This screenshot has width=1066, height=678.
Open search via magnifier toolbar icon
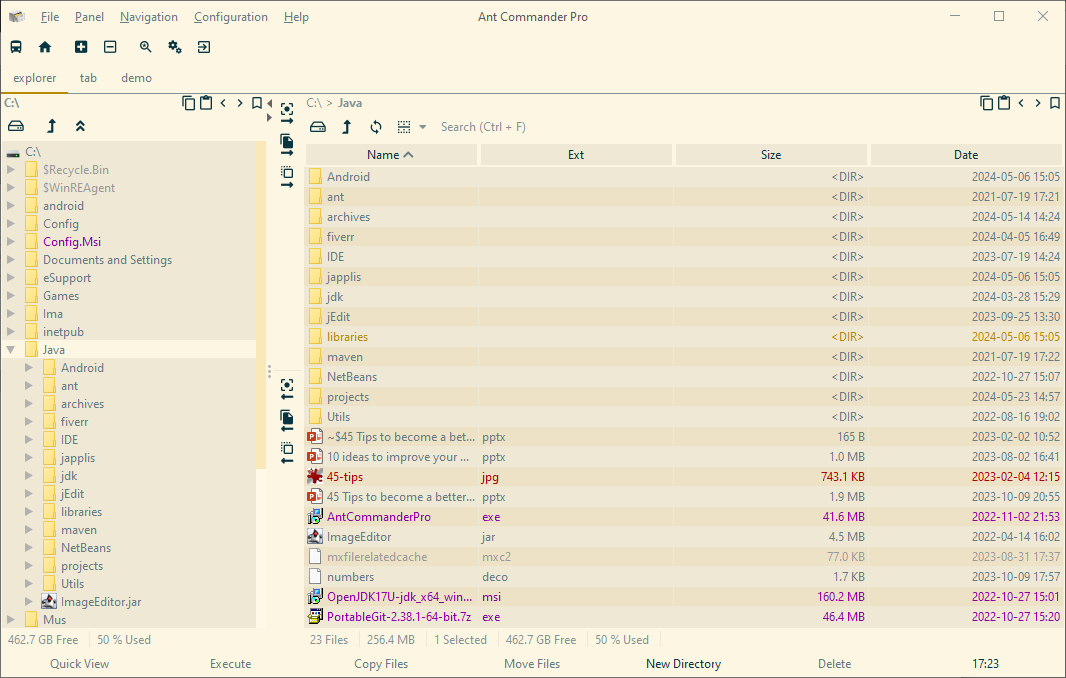pos(145,47)
